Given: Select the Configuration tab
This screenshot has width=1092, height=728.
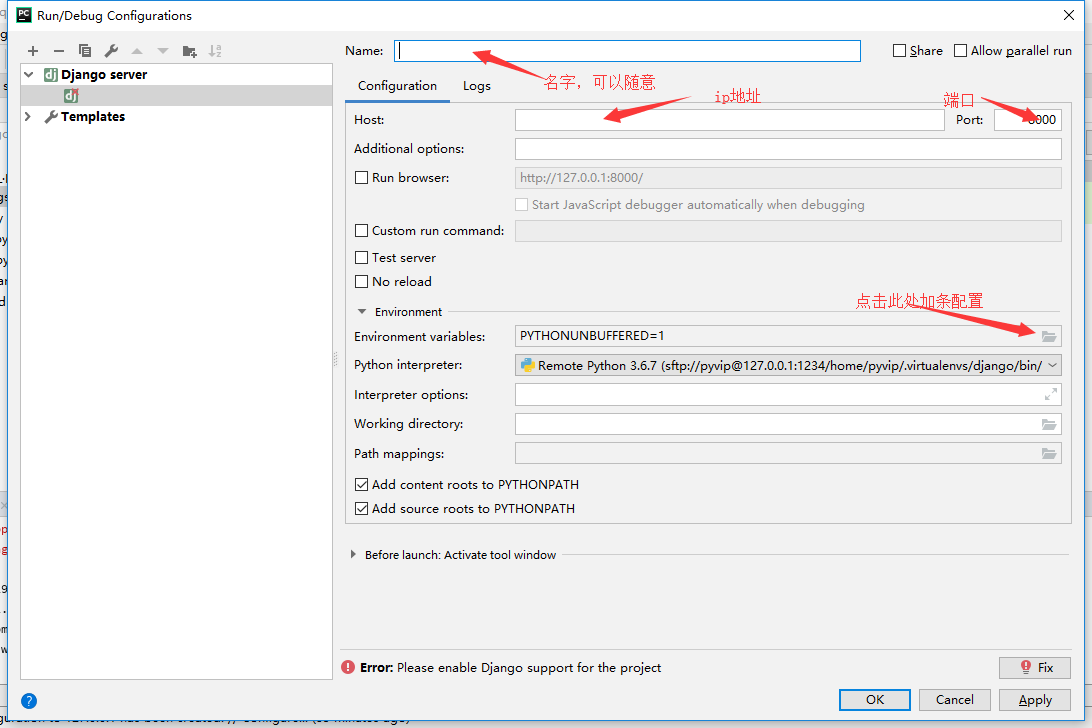Looking at the screenshot, I should click(x=397, y=86).
